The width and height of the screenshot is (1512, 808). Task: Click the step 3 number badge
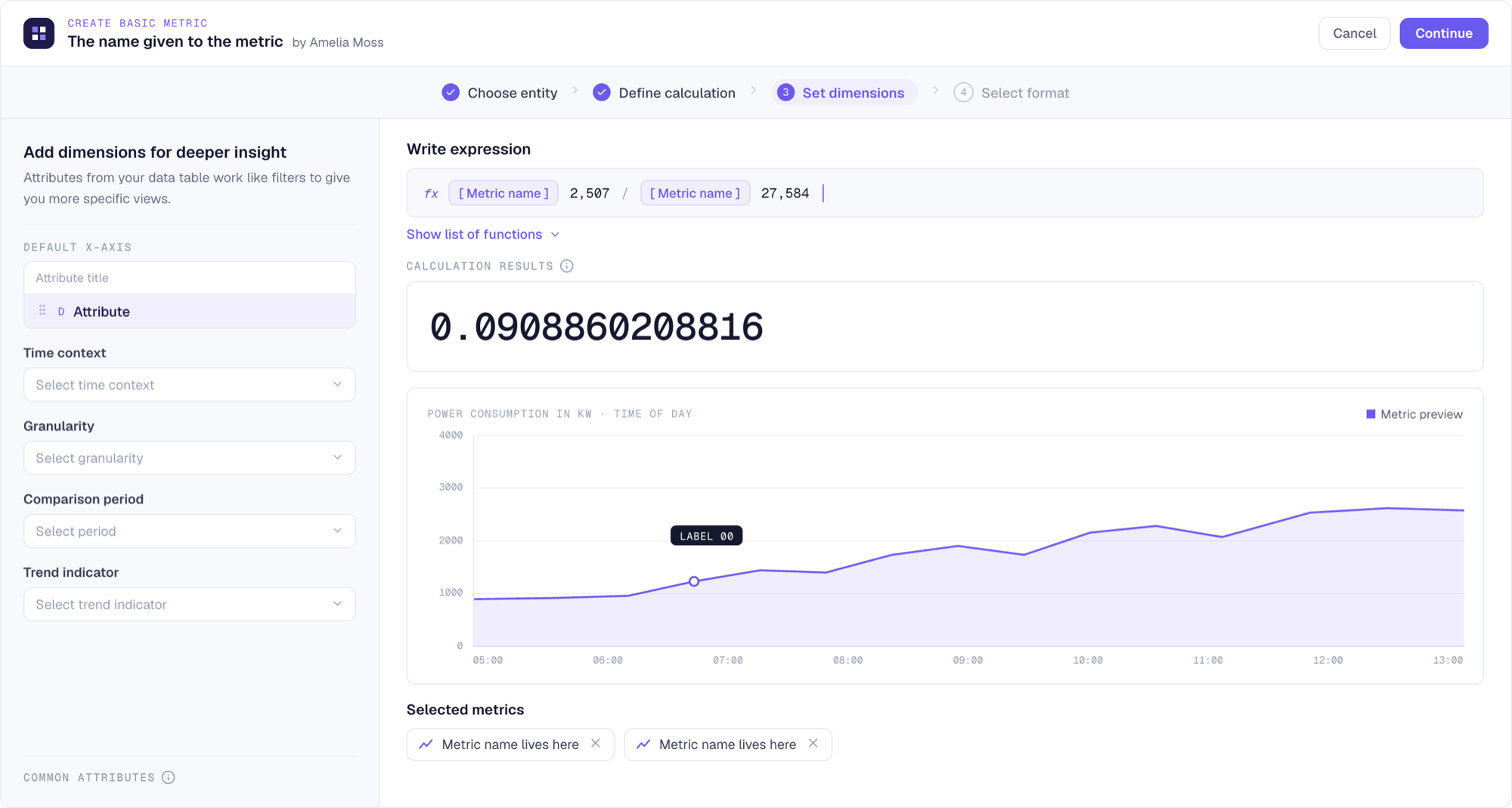[785, 92]
